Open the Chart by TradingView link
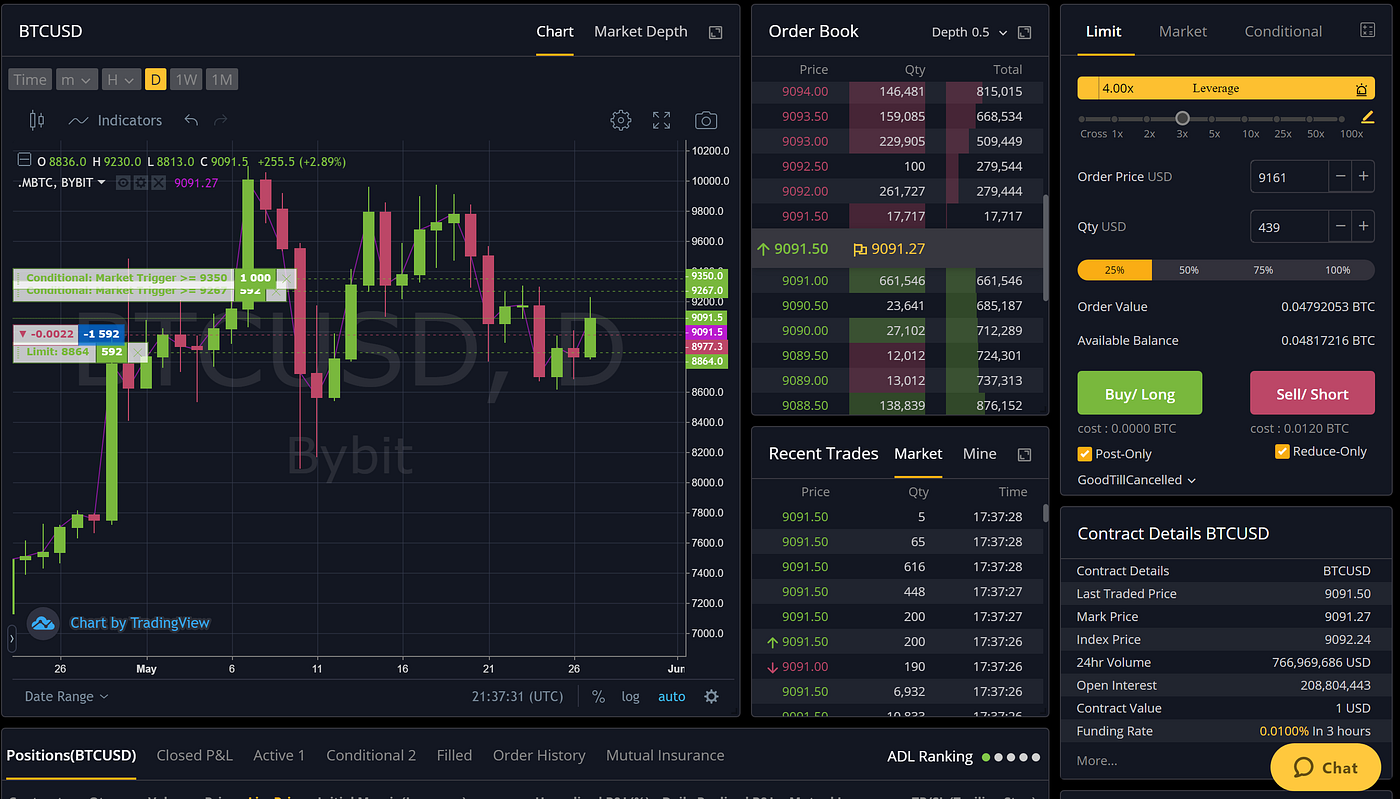The image size is (1400, 799). coord(140,623)
